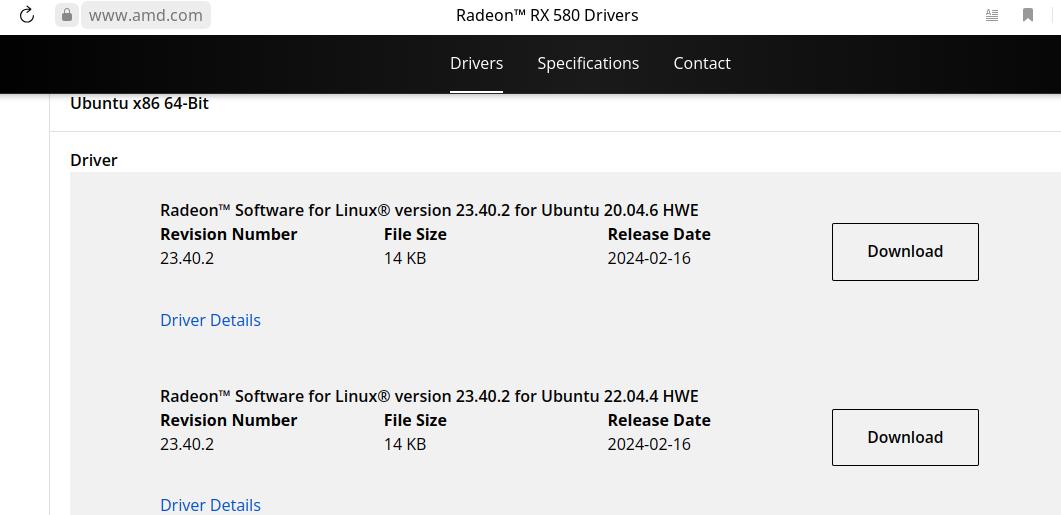
Task: Click the 14 KB file size of 20.04.6 driver
Action: (x=405, y=259)
